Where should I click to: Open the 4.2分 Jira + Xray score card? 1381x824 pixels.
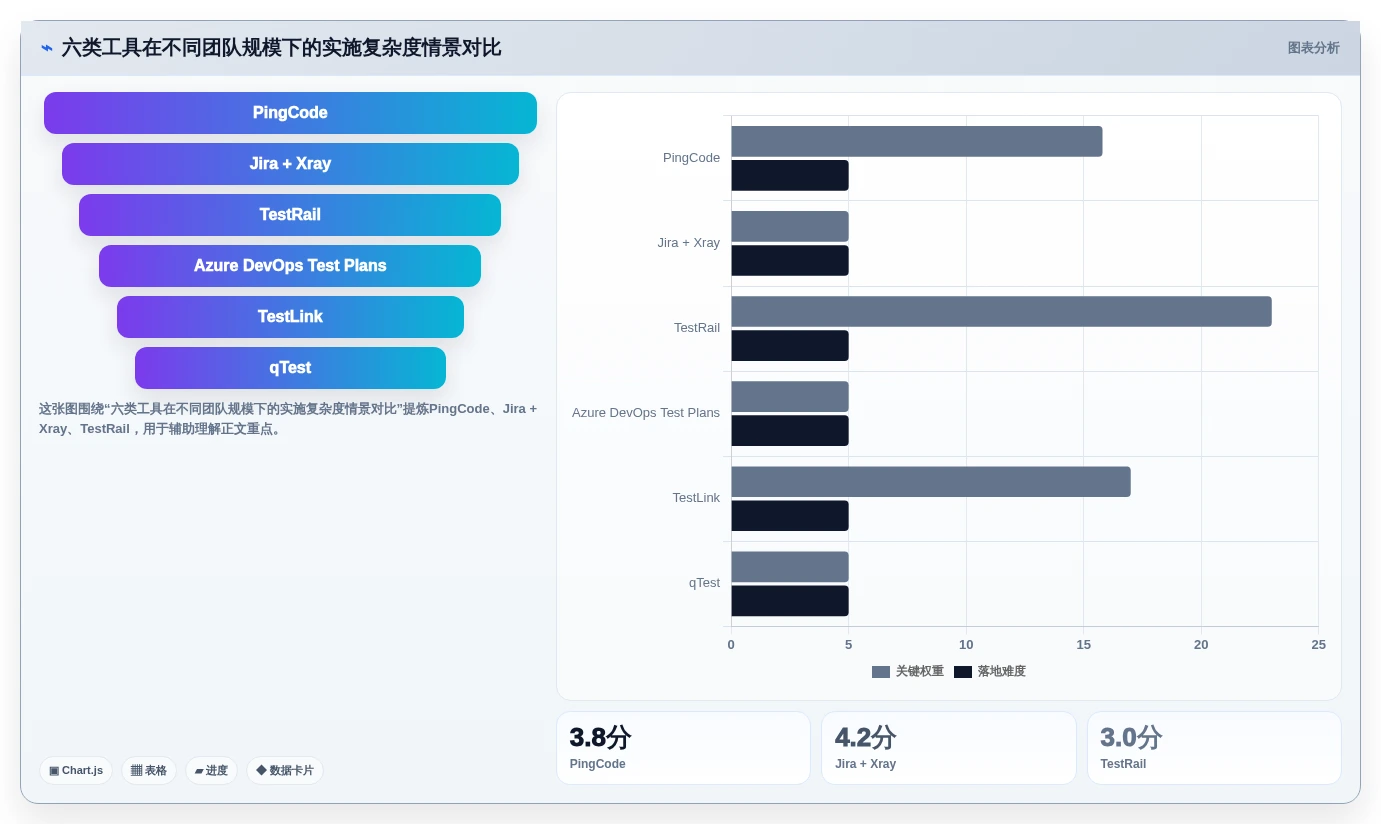[949, 748]
